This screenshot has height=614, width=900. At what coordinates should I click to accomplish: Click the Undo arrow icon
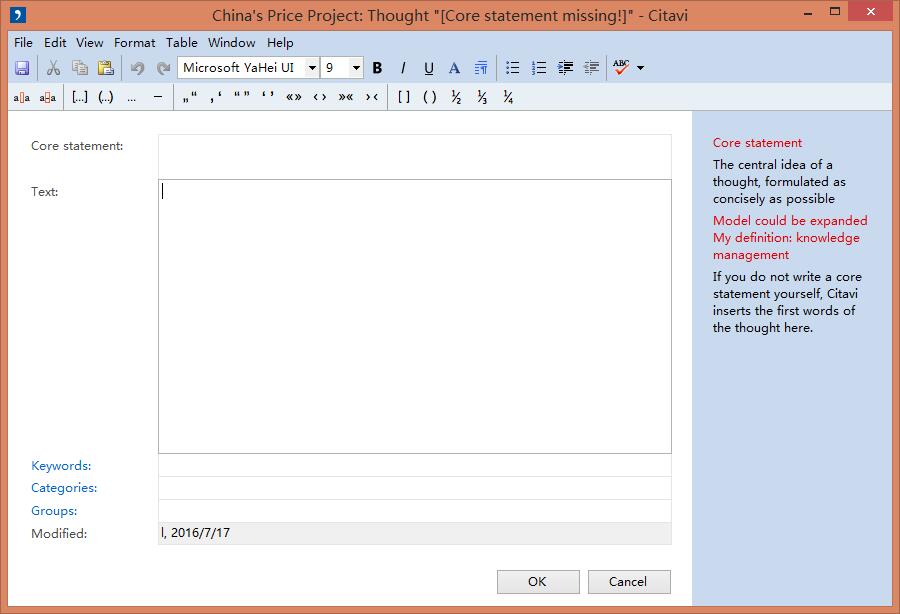coord(137,68)
